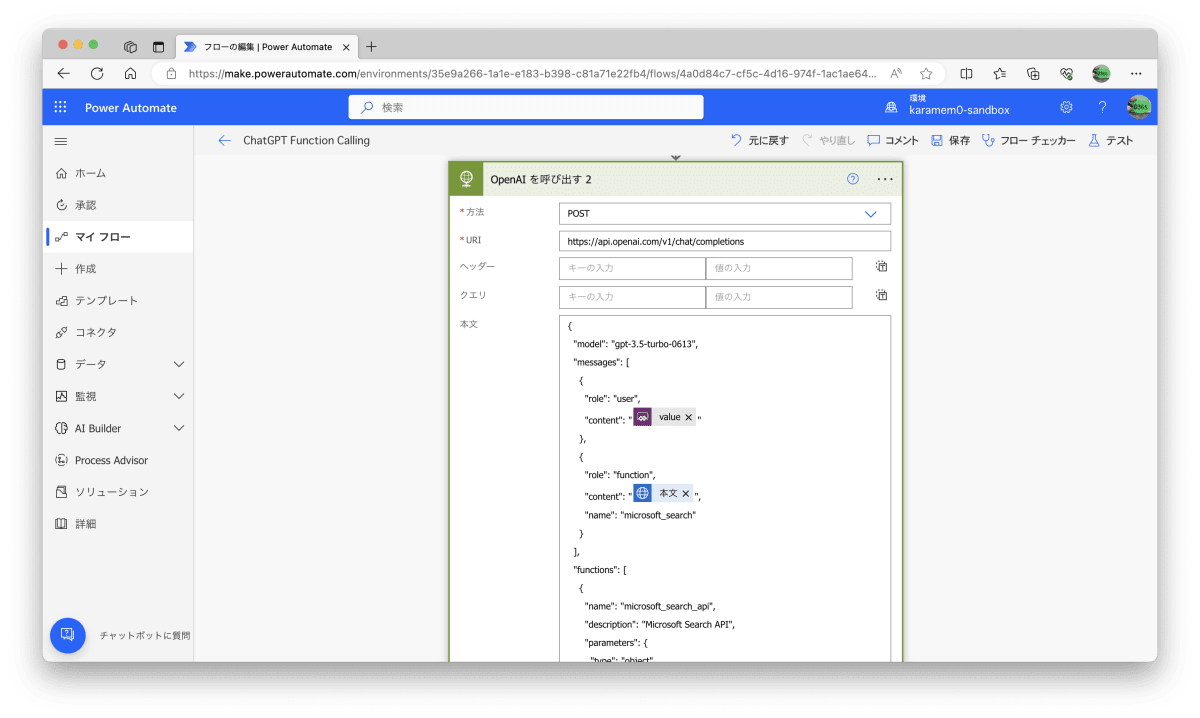Click the ChatGPT Function Calling flow title
The width and height of the screenshot is (1200, 718).
(307, 141)
